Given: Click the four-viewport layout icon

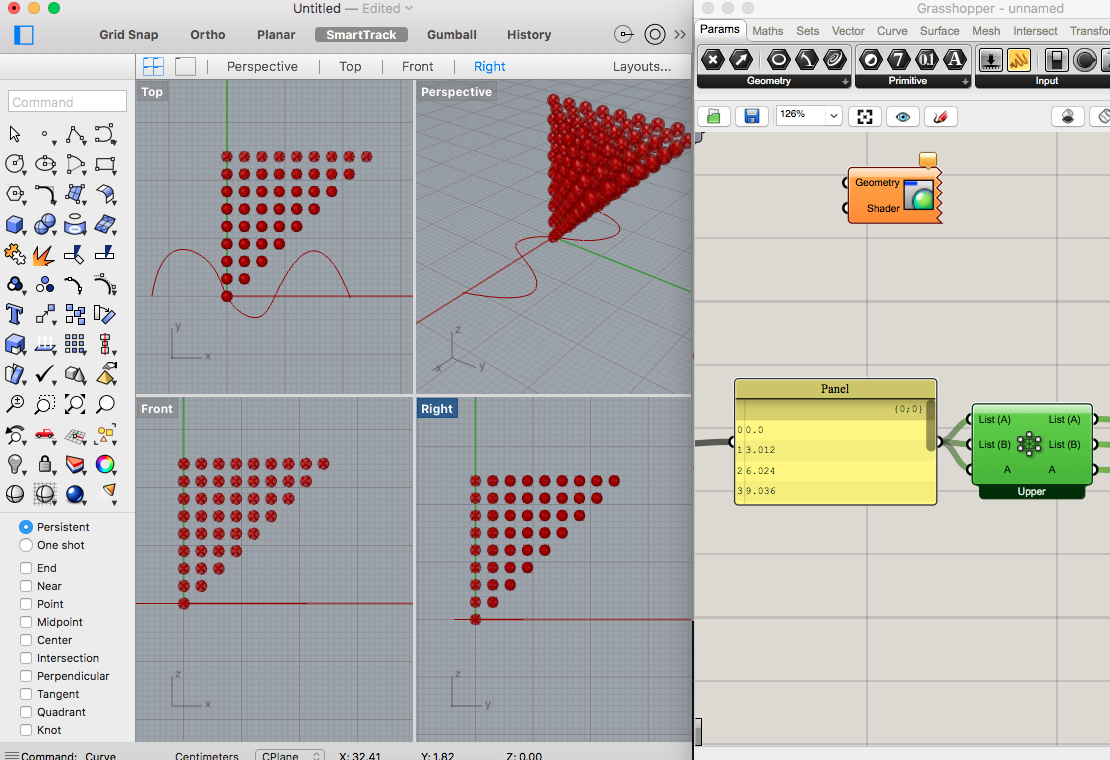Looking at the screenshot, I should click(154, 67).
